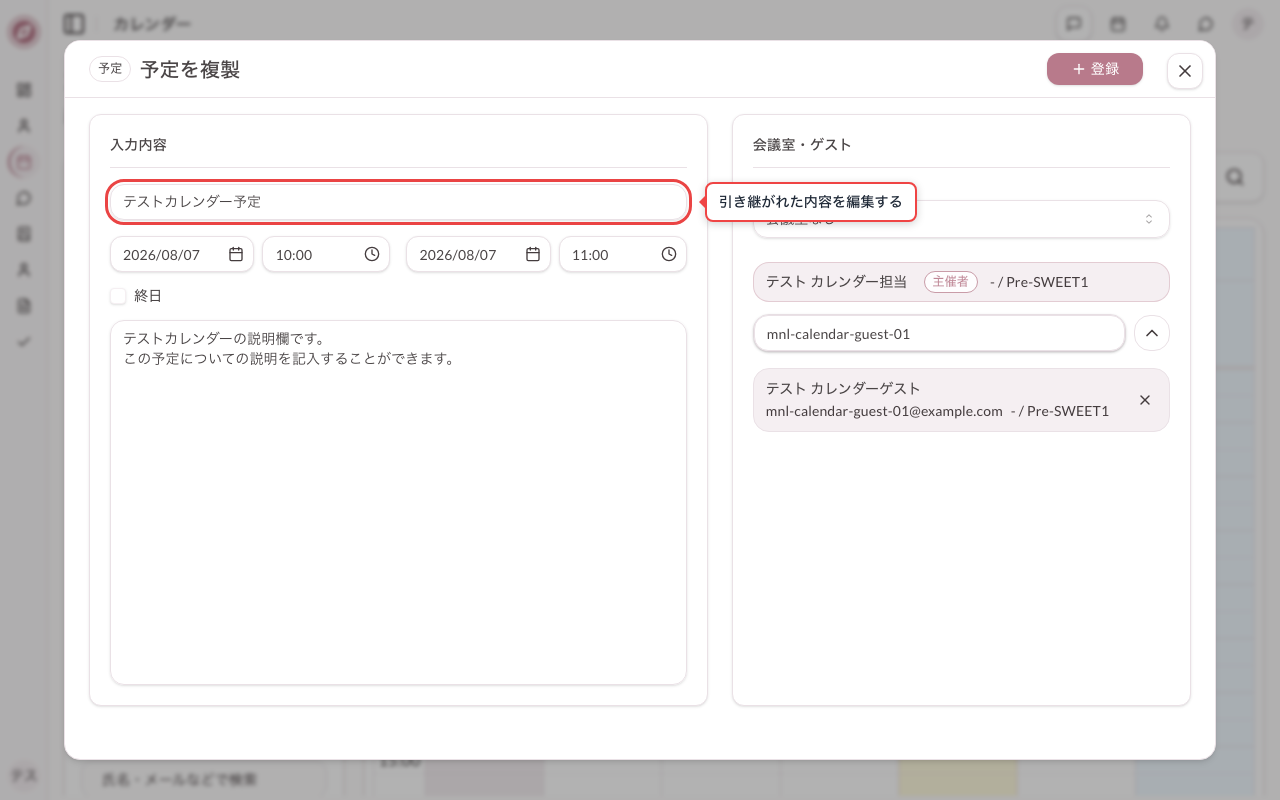
Task: Click the clock icon in the 10:00 field
Action: pyautogui.click(x=372, y=254)
